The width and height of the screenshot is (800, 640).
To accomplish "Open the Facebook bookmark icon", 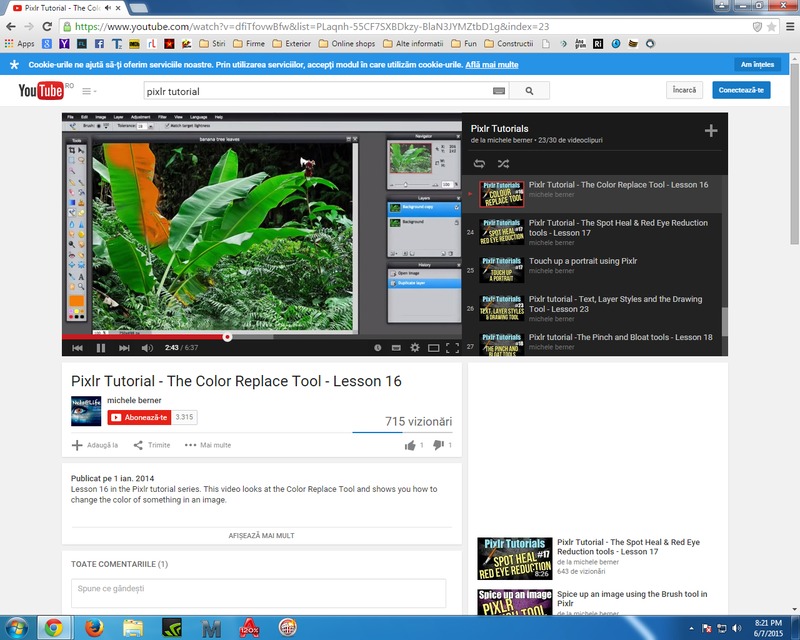I will point(99,44).
